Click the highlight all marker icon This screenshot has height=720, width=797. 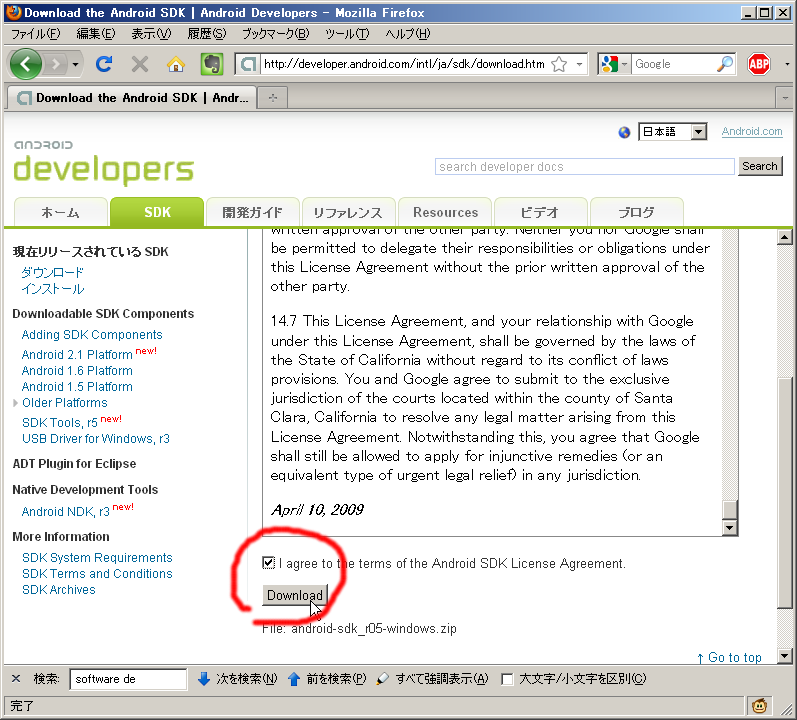[x=383, y=679]
